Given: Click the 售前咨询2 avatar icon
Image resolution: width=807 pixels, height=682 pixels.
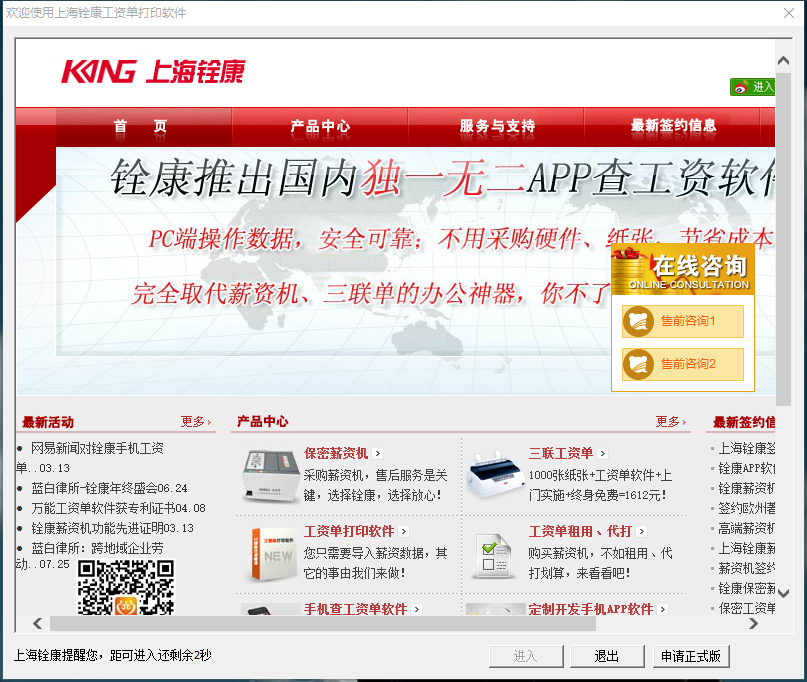Looking at the screenshot, I should tap(638, 364).
